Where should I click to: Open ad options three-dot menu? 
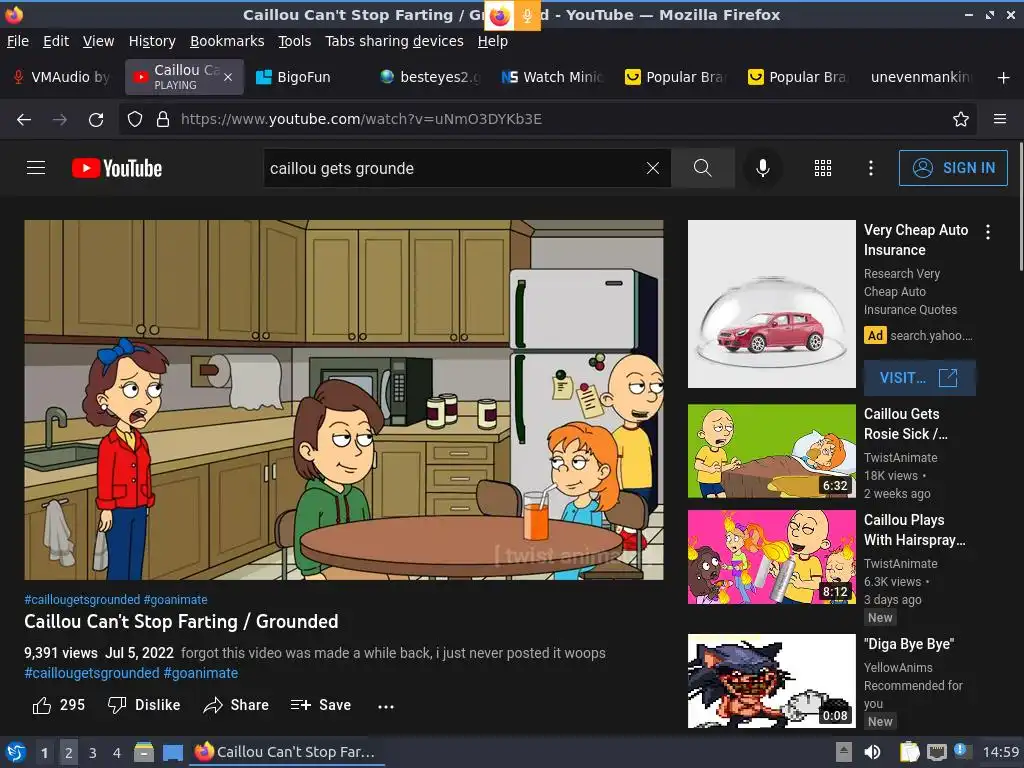[x=988, y=232]
